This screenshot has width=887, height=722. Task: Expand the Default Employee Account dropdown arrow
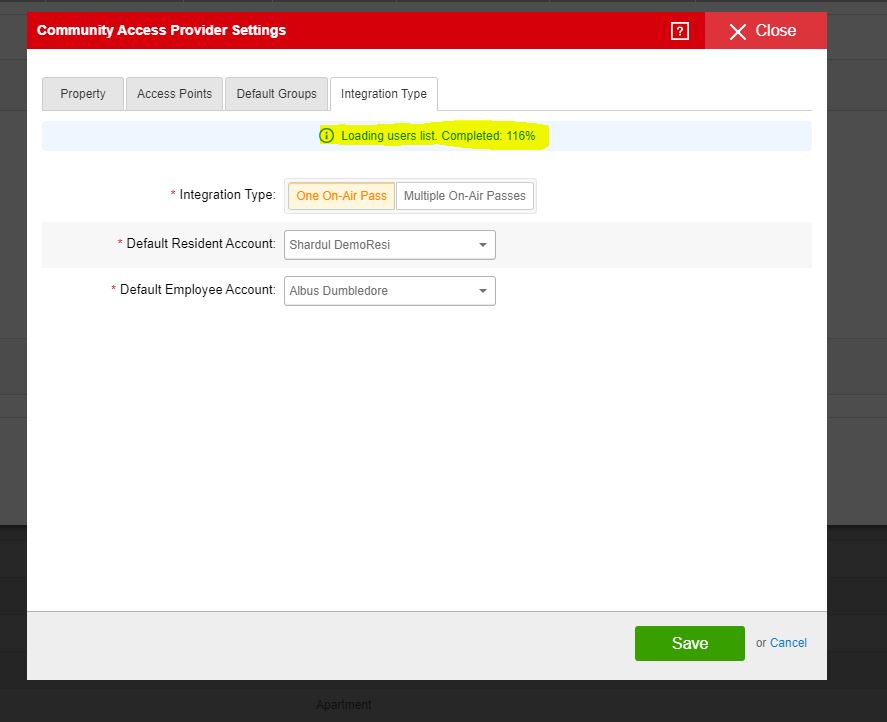(483, 291)
